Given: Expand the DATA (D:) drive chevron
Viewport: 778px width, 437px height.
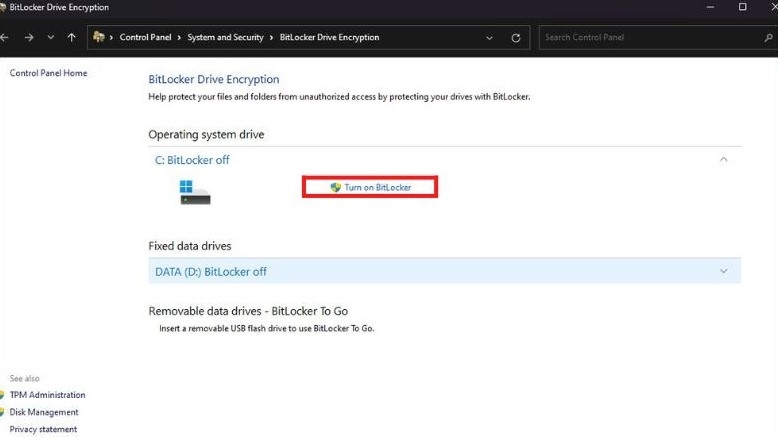Looking at the screenshot, I should click(x=723, y=271).
